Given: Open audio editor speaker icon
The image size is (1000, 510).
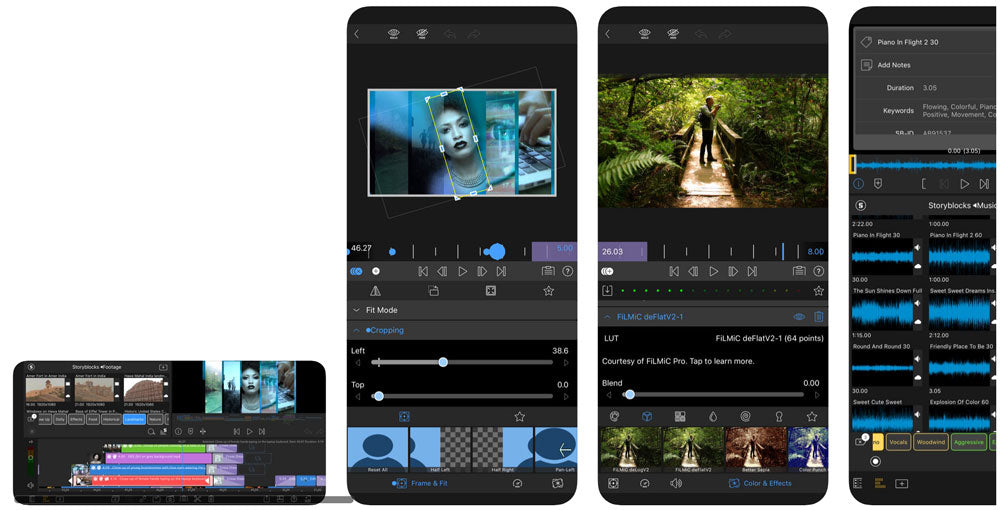Looking at the screenshot, I should click(676, 483).
